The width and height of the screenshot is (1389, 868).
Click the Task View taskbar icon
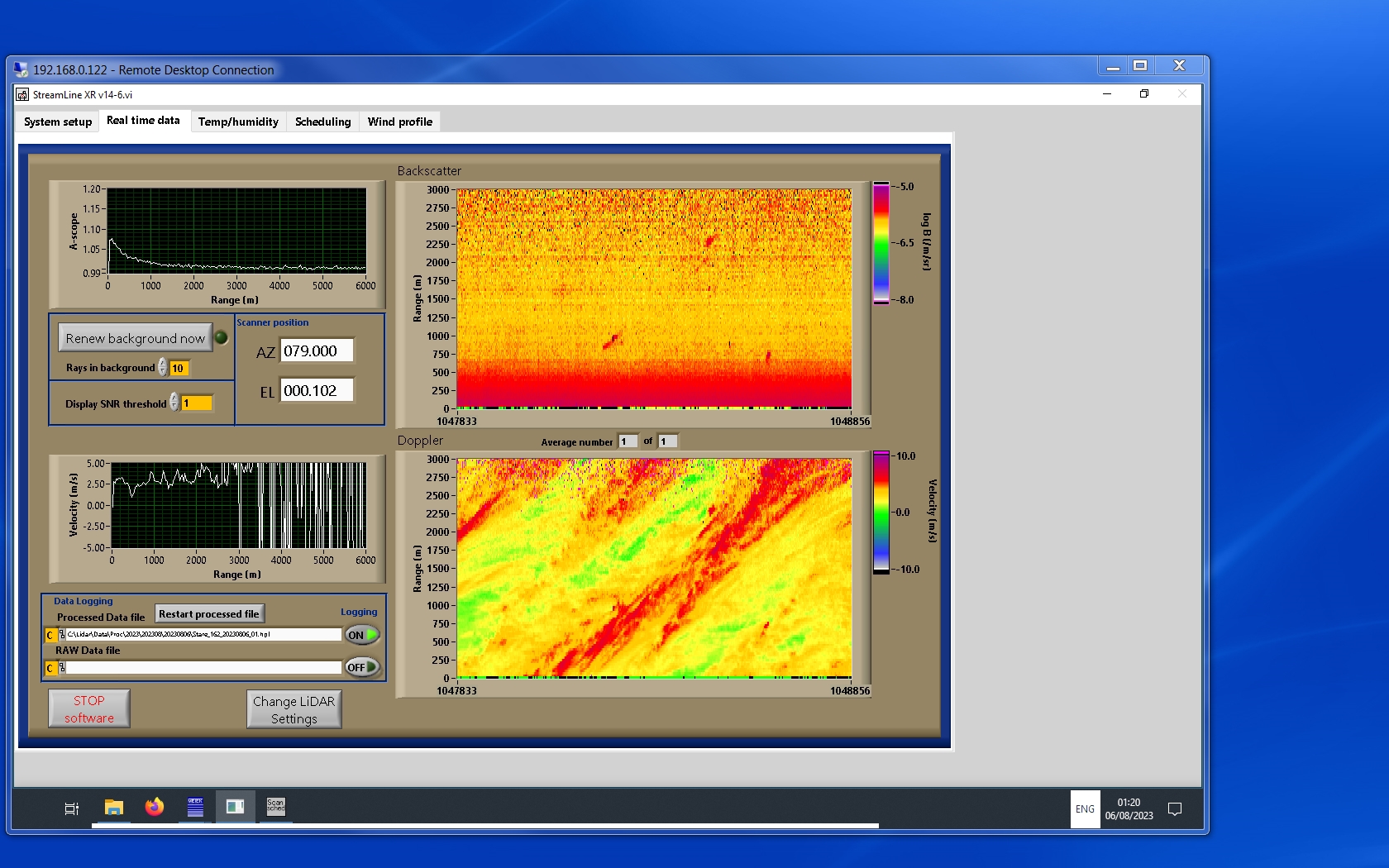(72, 808)
